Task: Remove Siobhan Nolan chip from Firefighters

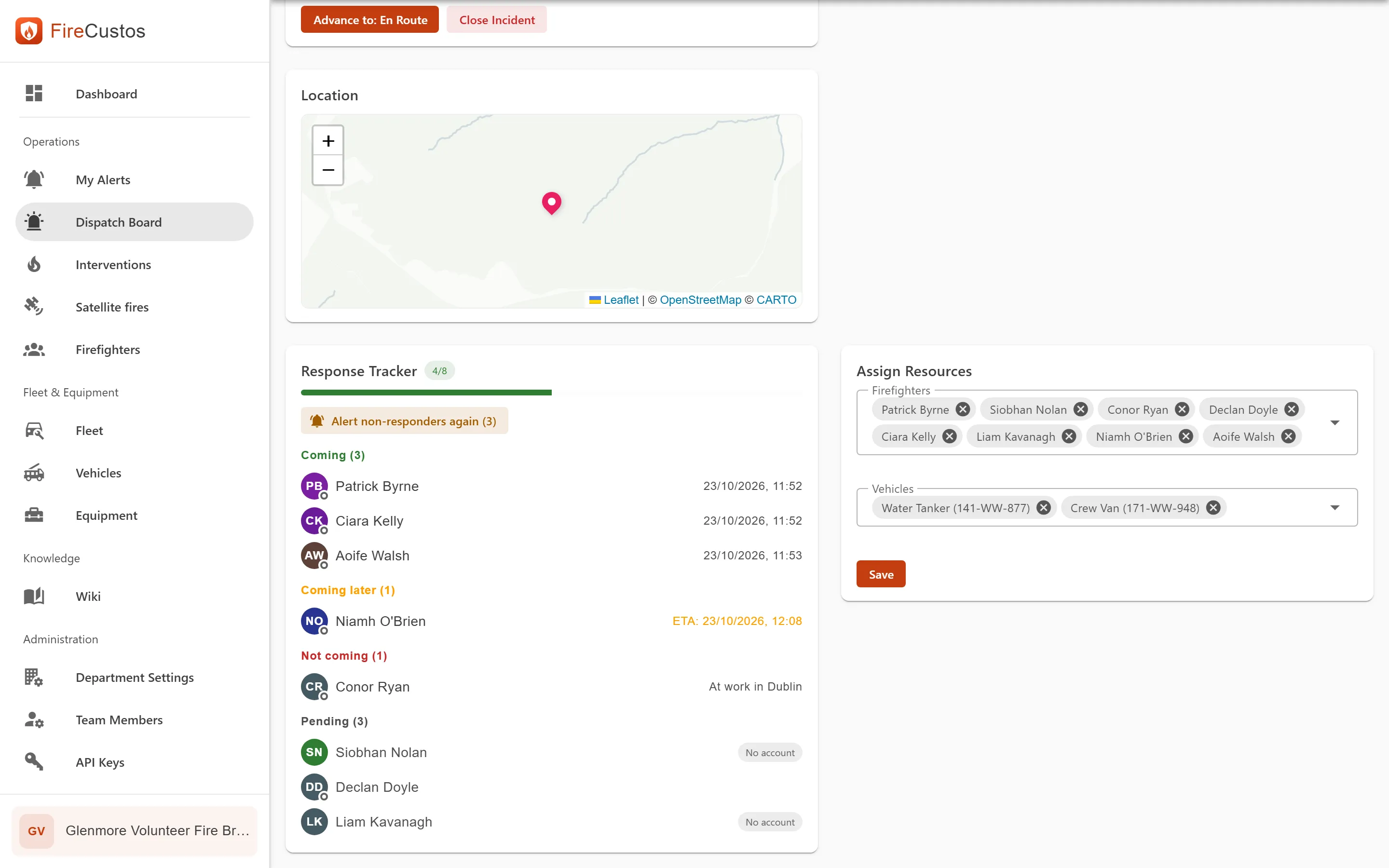Action: (x=1080, y=409)
